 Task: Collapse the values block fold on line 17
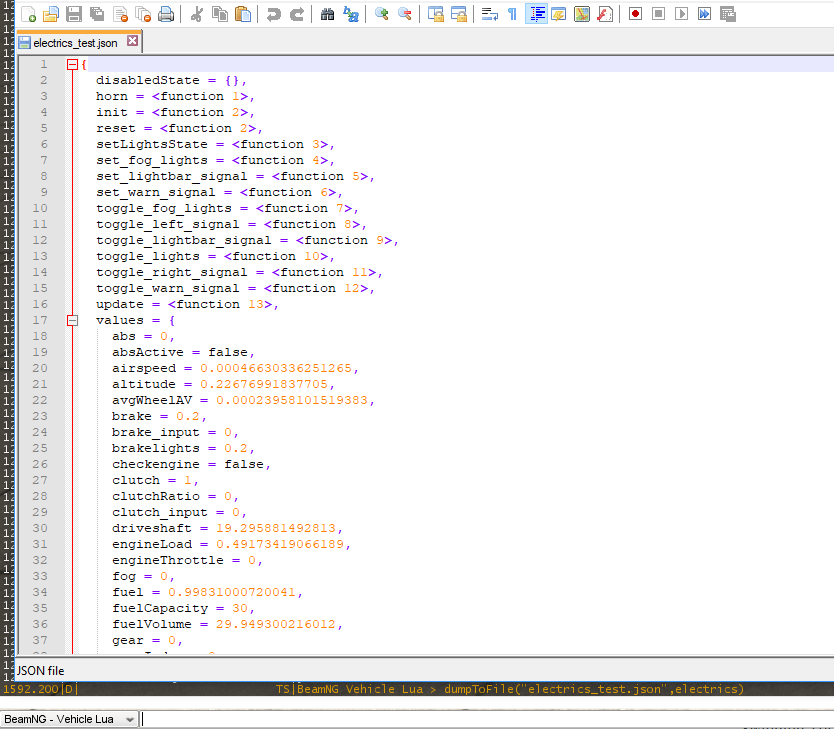tap(72, 321)
